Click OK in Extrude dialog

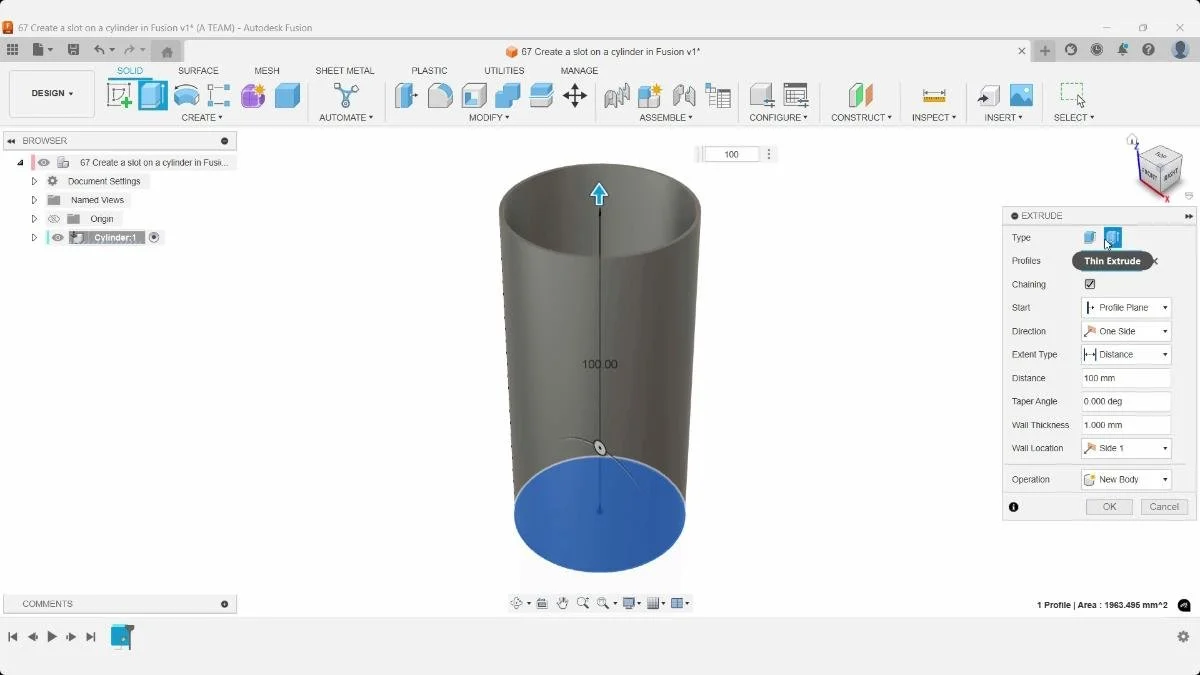1109,507
